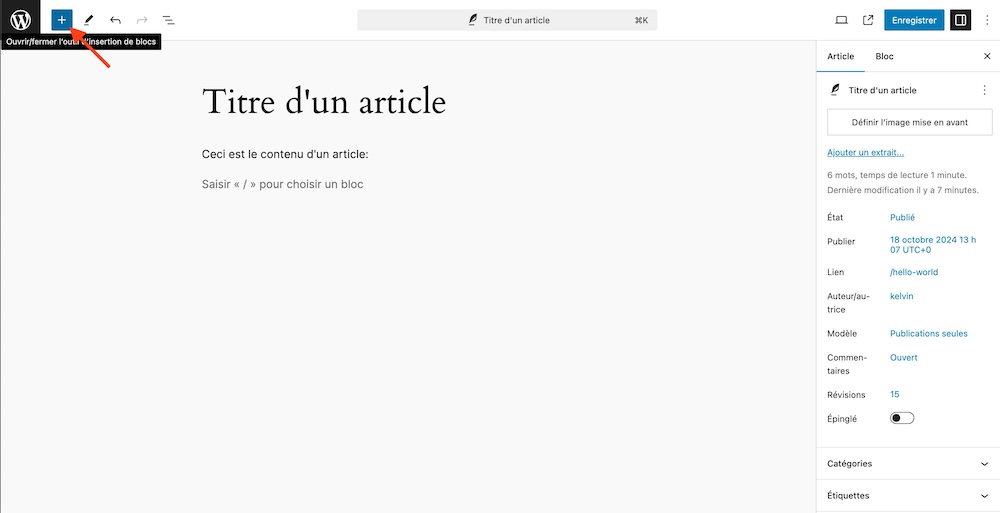1000x513 pixels.
Task: Open the document overview list view
Action: click(168, 20)
